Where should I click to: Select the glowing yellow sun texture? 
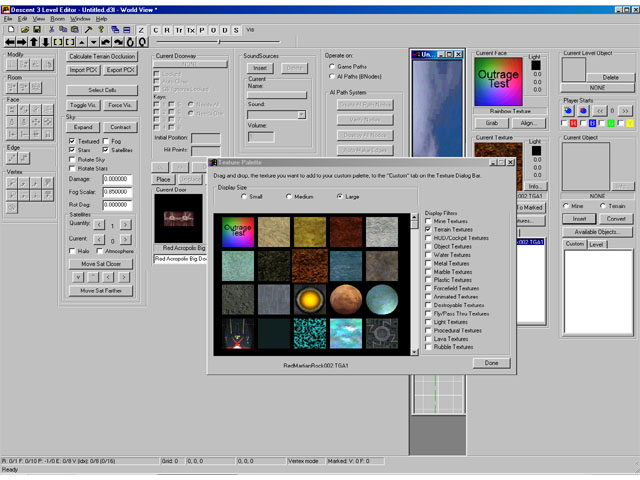(310, 300)
